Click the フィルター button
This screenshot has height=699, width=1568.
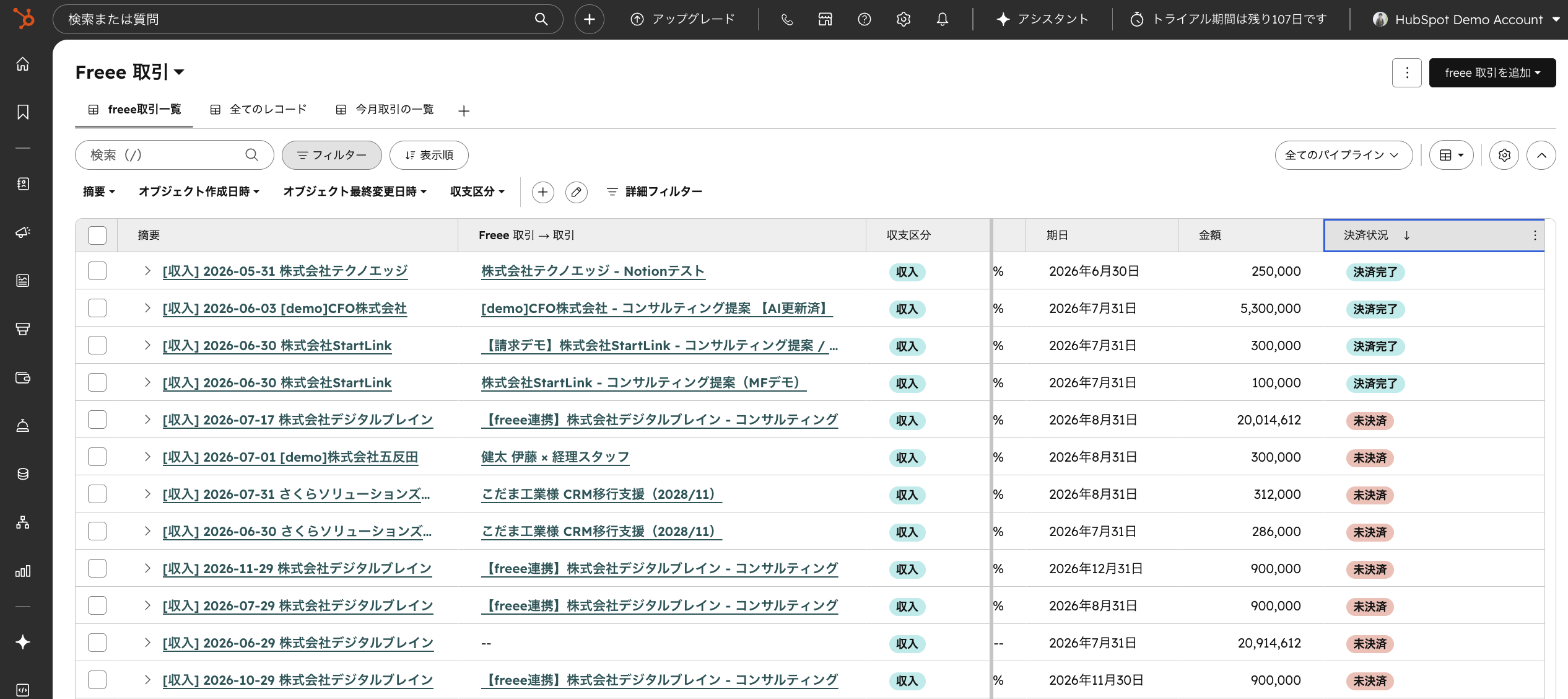332,155
